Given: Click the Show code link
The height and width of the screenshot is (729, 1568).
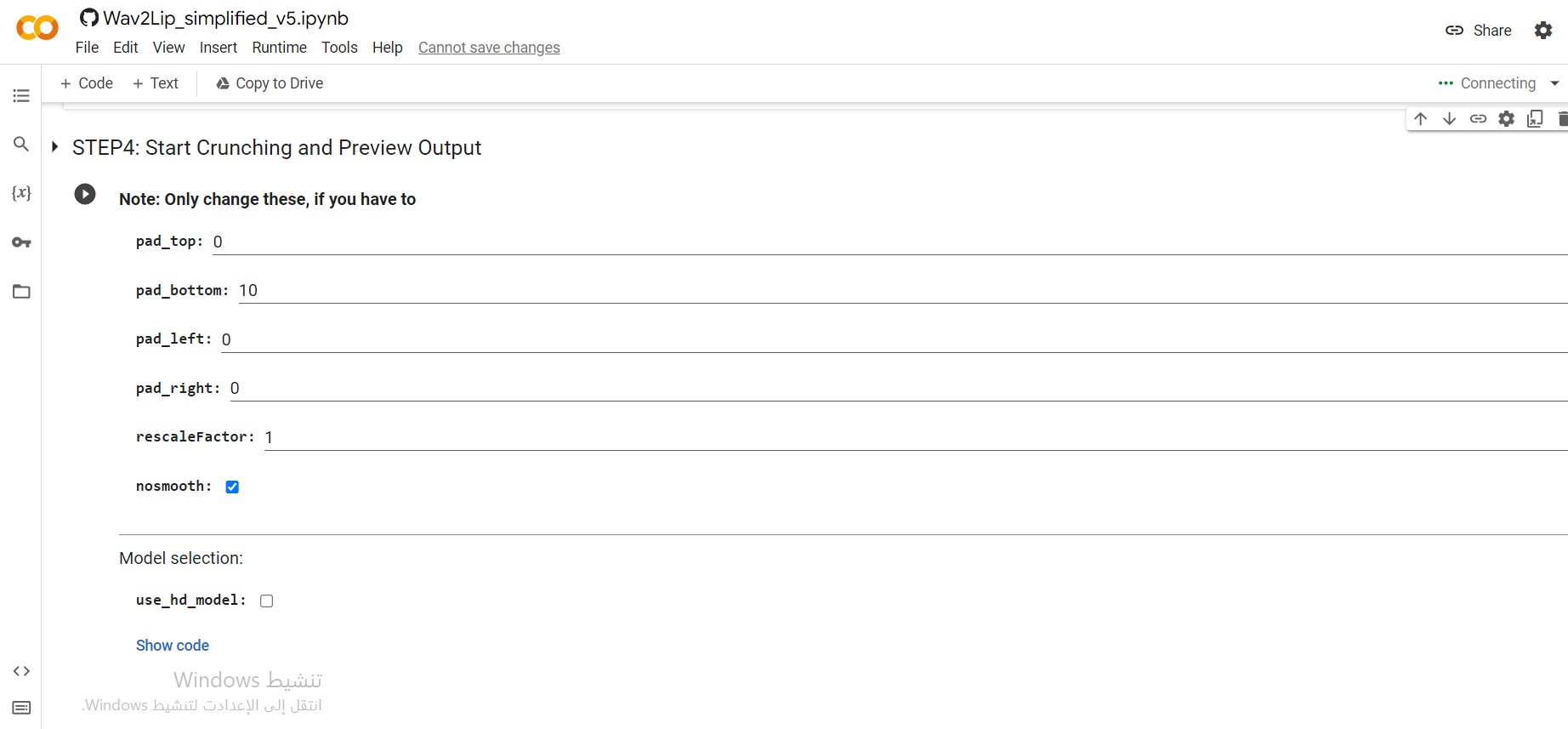Looking at the screenshot, I should [x=173, y=646].
